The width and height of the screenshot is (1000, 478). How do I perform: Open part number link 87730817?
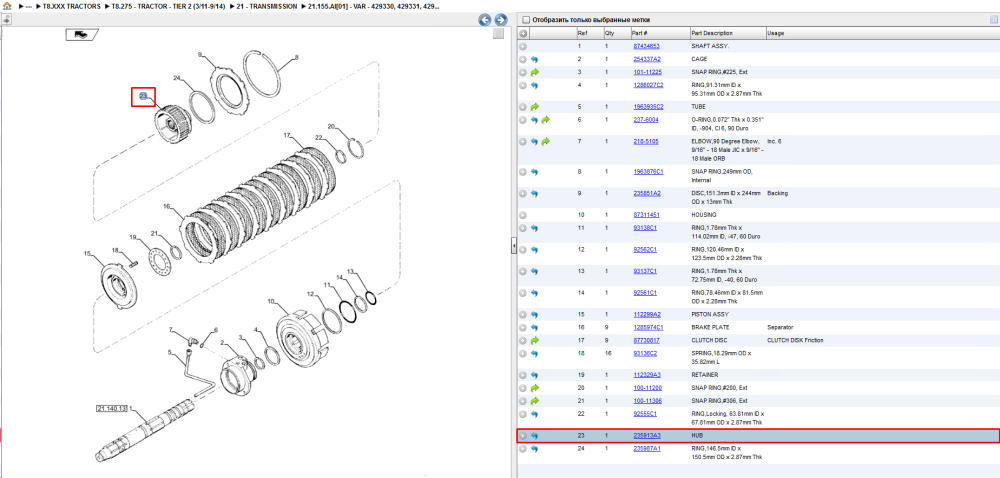click(646, 340)
